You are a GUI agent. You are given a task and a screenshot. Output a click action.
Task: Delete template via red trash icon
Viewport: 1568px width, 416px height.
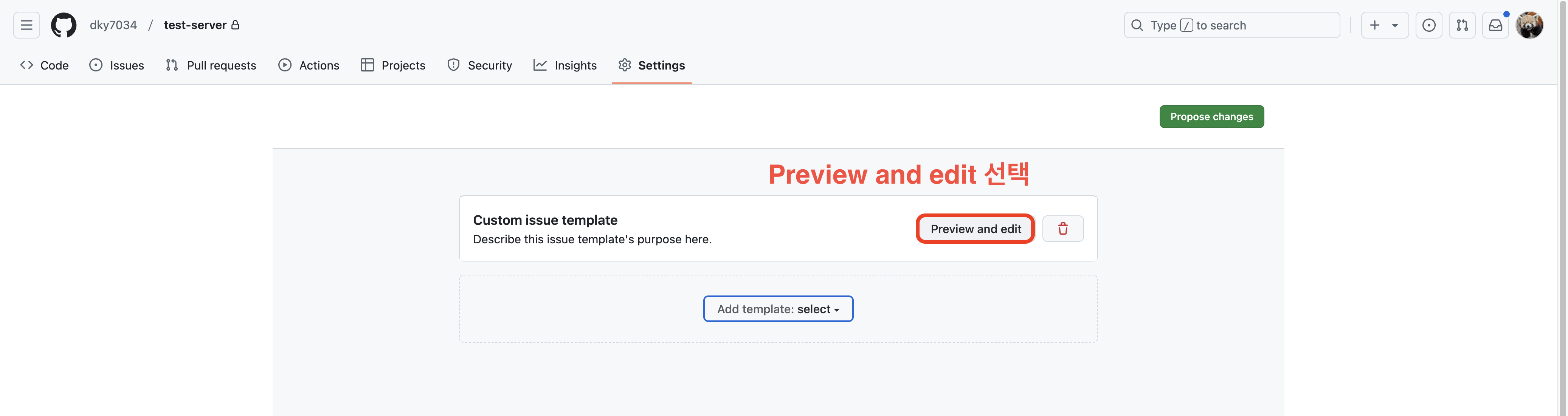tap(1062, 229)
